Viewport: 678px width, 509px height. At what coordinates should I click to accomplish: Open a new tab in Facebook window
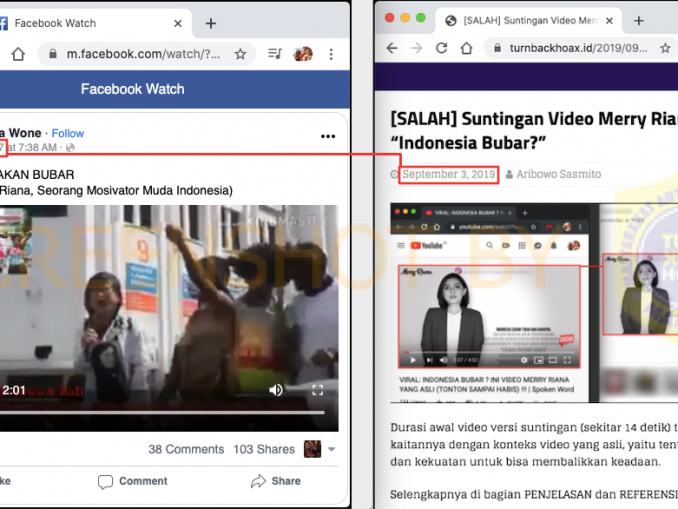211,23
